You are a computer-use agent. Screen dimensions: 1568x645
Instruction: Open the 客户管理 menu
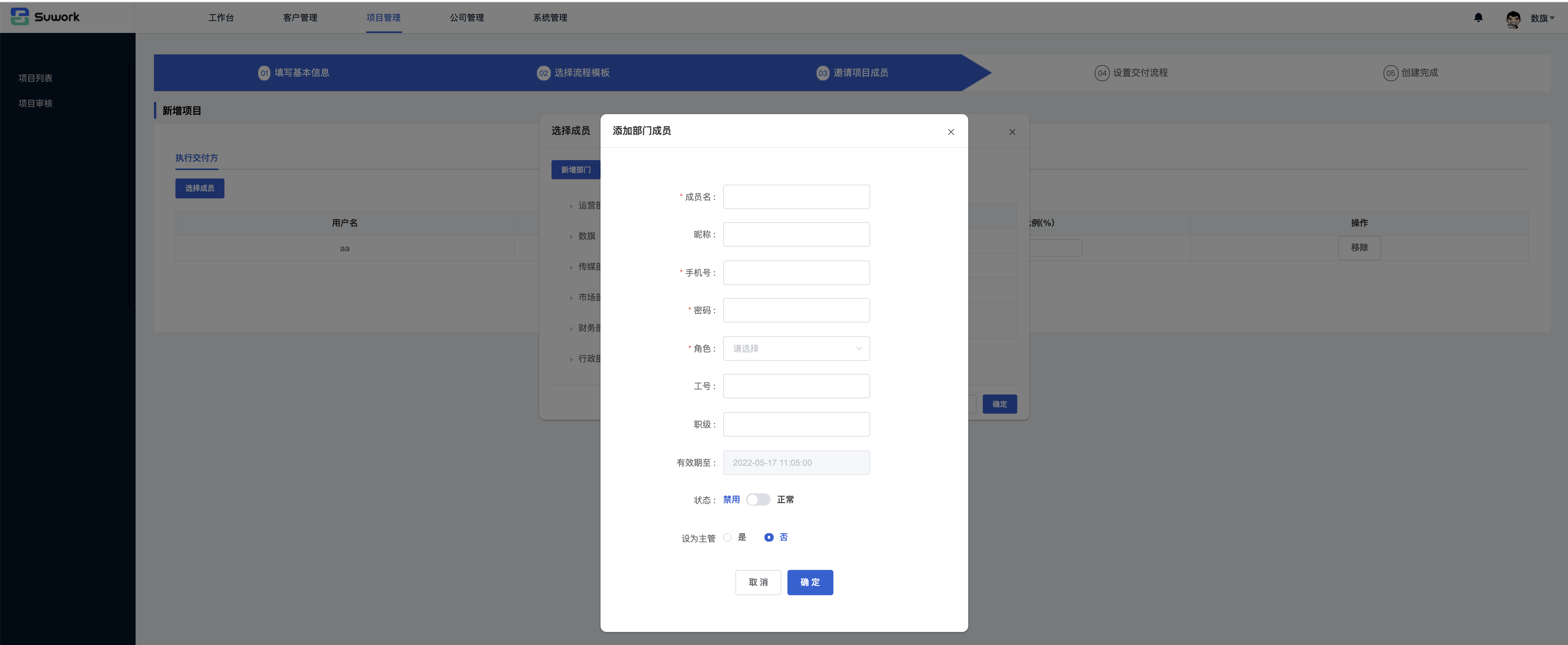pyautogui.click(x=300, y=18)
